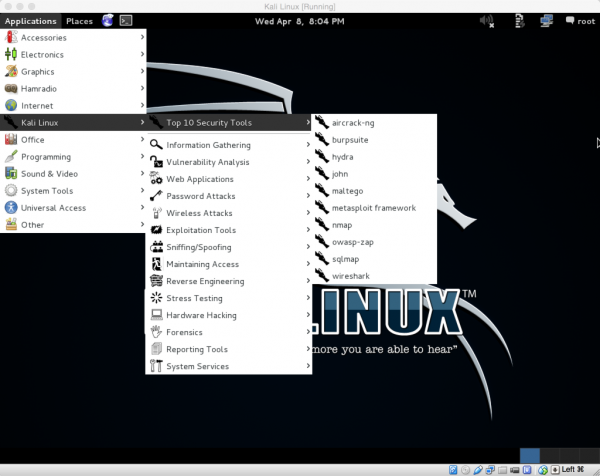Click the Vulnerability Analysis padlock icon
Screen dimensions: 600x476
[x=156, y=162]
